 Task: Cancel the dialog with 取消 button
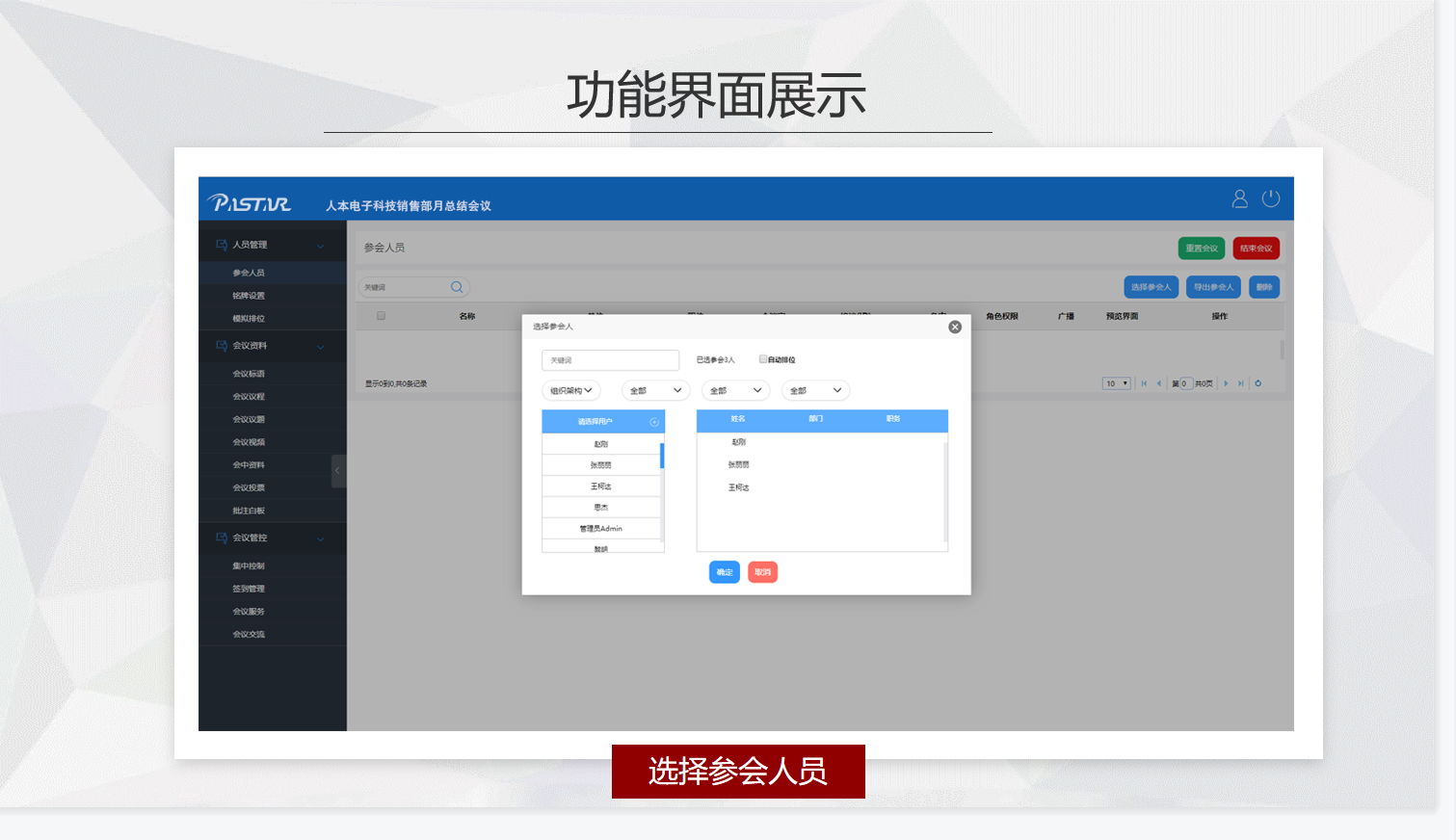[762, 572]
